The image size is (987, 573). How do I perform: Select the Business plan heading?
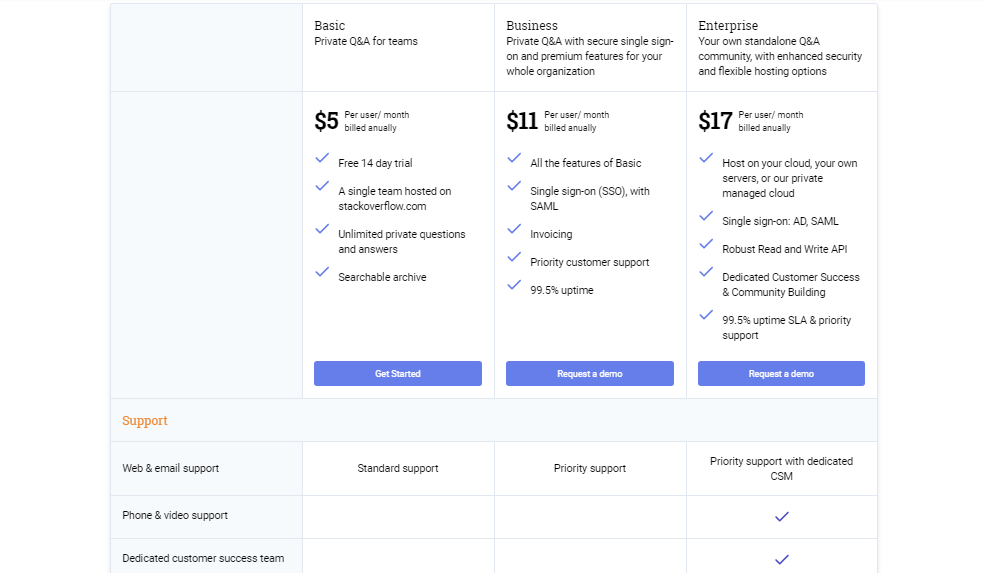click(x=532, y=26)
